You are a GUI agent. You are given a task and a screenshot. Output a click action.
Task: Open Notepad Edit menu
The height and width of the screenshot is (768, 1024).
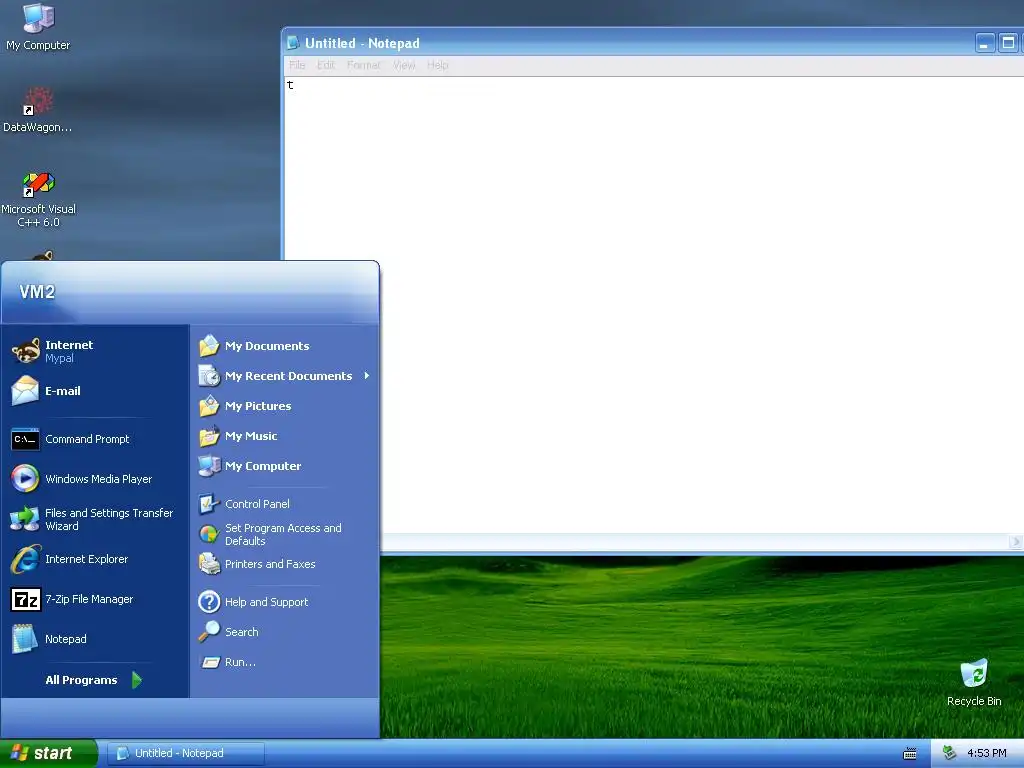coord(326,65)
